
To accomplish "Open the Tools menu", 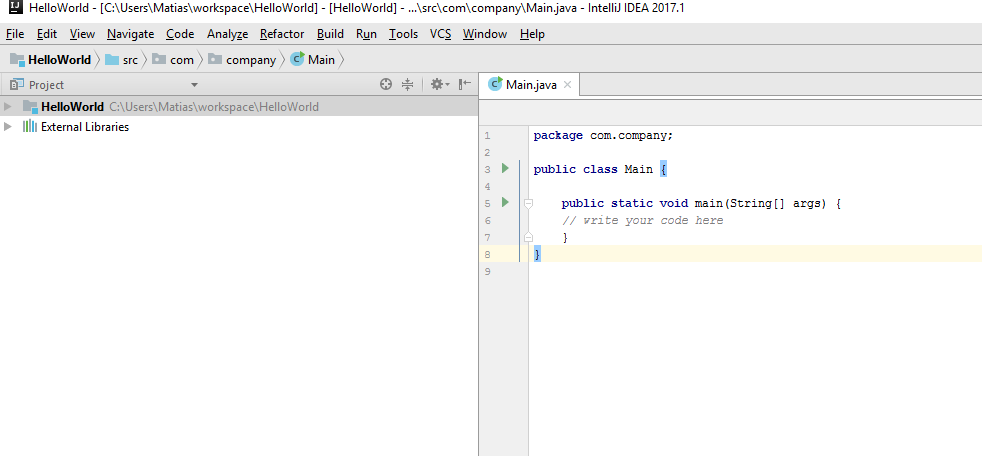I will [403, 34].
